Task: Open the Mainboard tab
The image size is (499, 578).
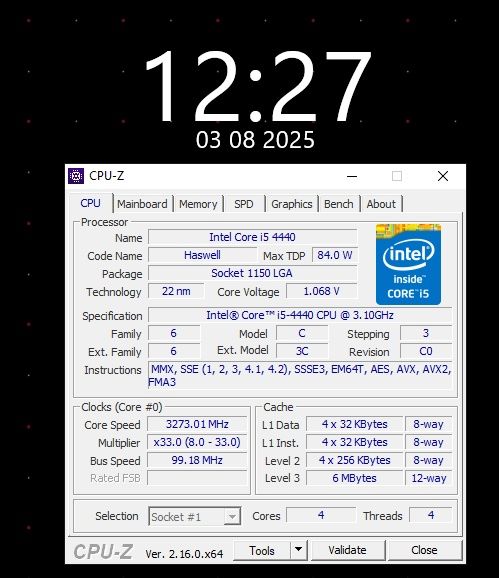Action: click(142, 204)
